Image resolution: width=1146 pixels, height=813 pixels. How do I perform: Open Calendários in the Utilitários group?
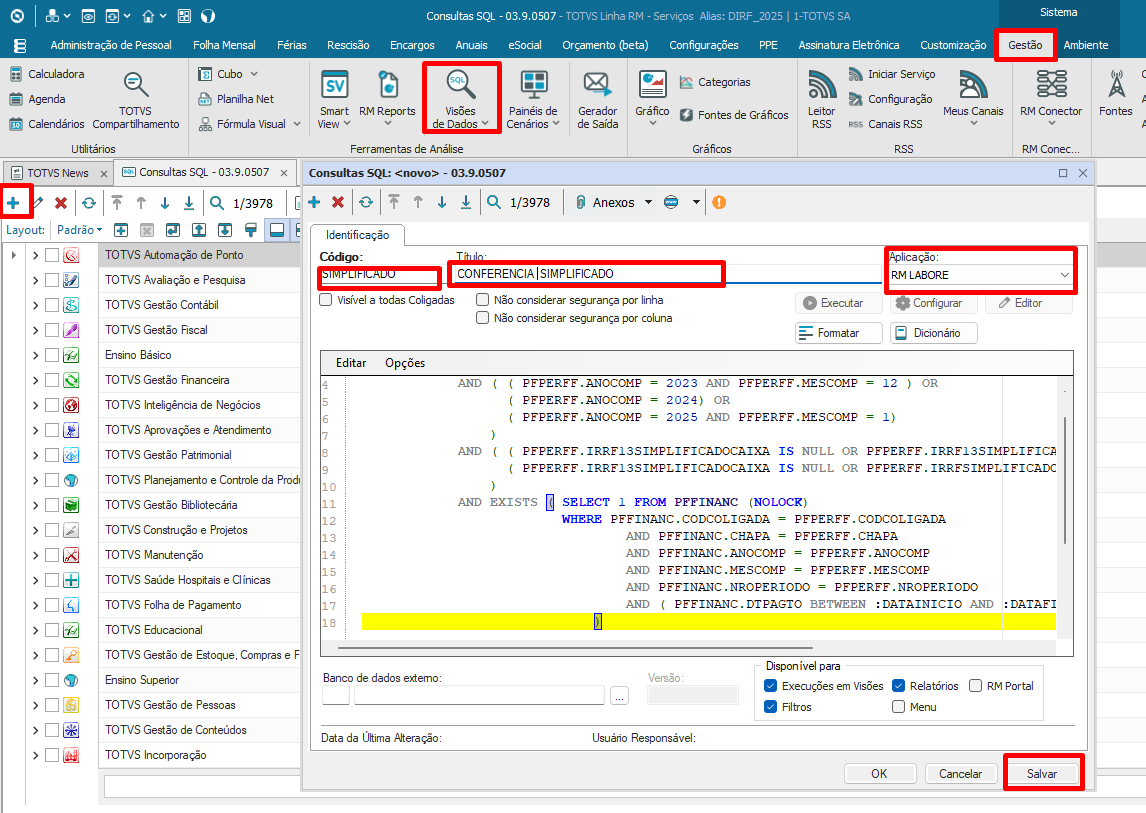pyautogui.click(x=47, y=124)
